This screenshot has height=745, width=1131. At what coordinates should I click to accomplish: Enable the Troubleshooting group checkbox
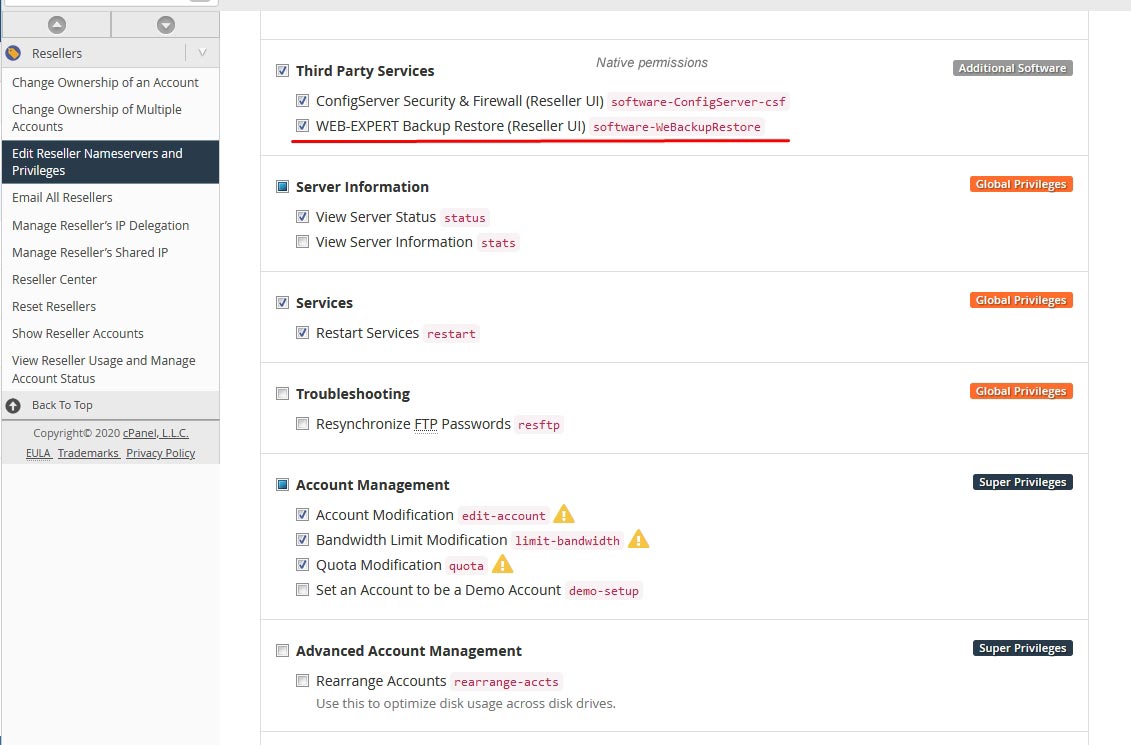[x=282, y=394]
